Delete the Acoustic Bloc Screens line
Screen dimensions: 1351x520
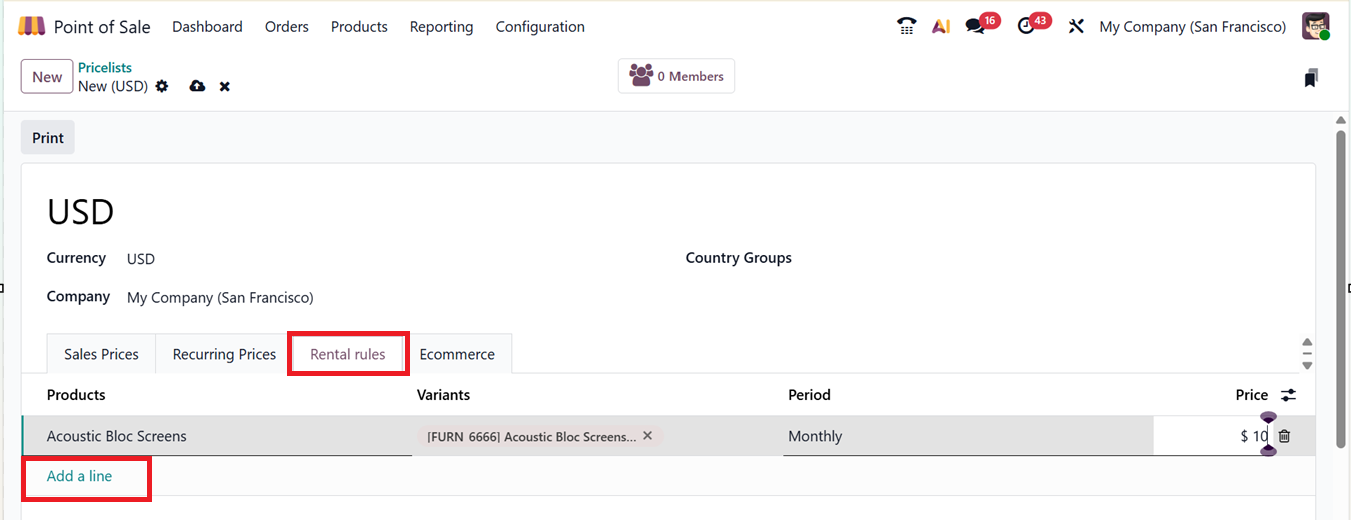click(1285, 436)
